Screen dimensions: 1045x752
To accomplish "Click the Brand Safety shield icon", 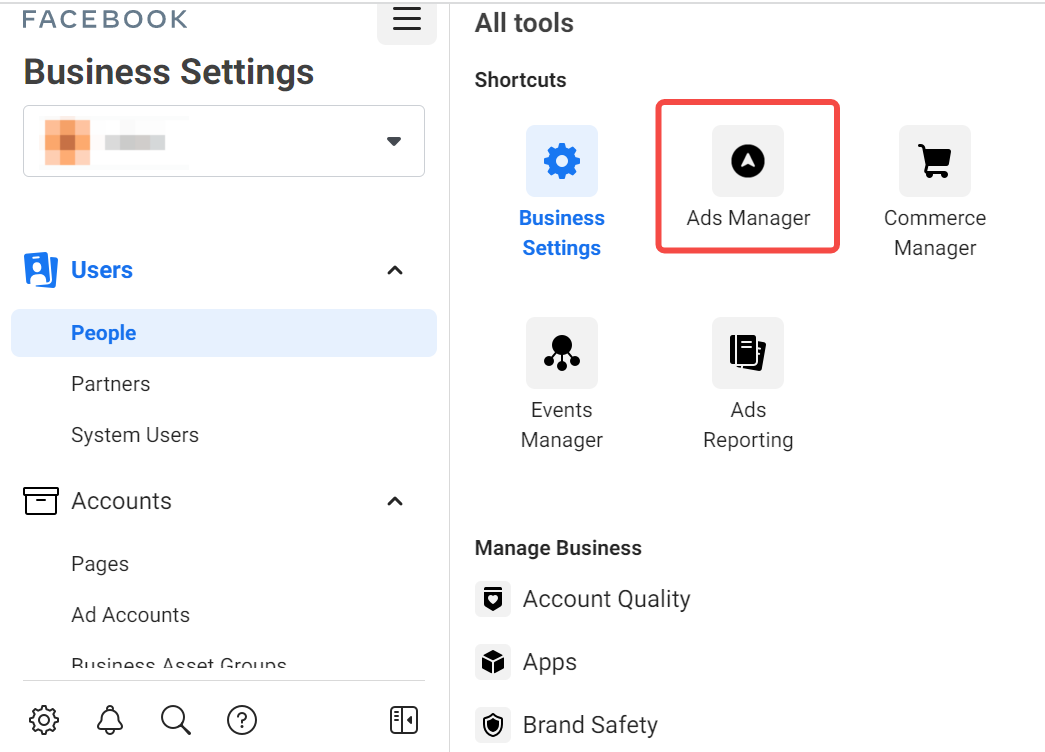I will pyautogui.click(x=493, y=725).
